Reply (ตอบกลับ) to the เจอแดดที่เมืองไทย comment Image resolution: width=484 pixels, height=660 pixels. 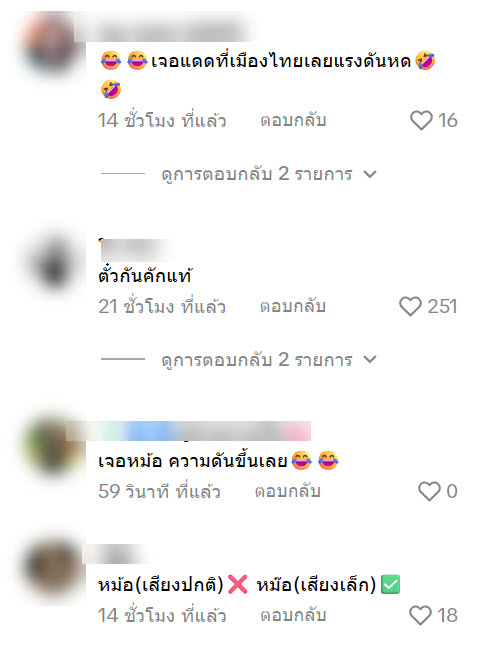coord(293,120)
